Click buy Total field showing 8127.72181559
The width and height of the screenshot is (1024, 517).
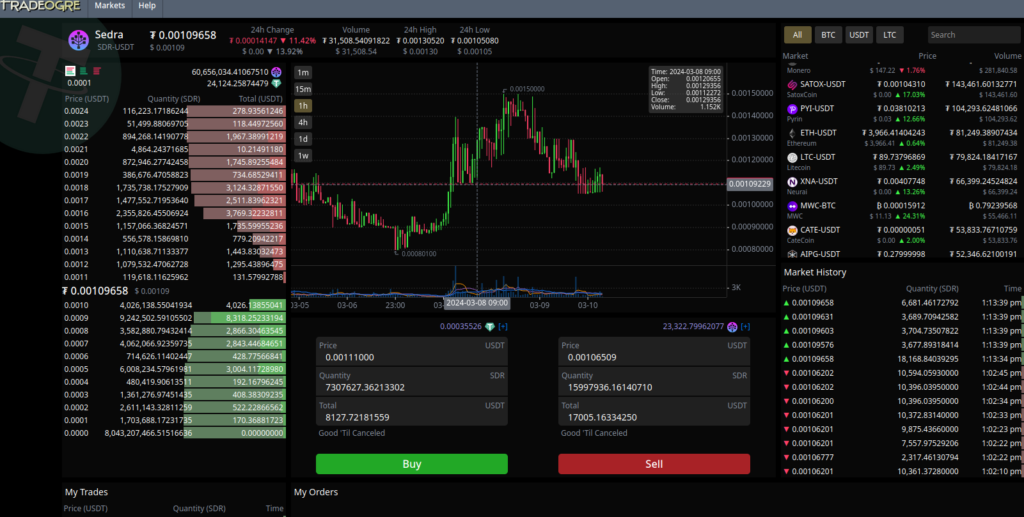click(411, 412)
